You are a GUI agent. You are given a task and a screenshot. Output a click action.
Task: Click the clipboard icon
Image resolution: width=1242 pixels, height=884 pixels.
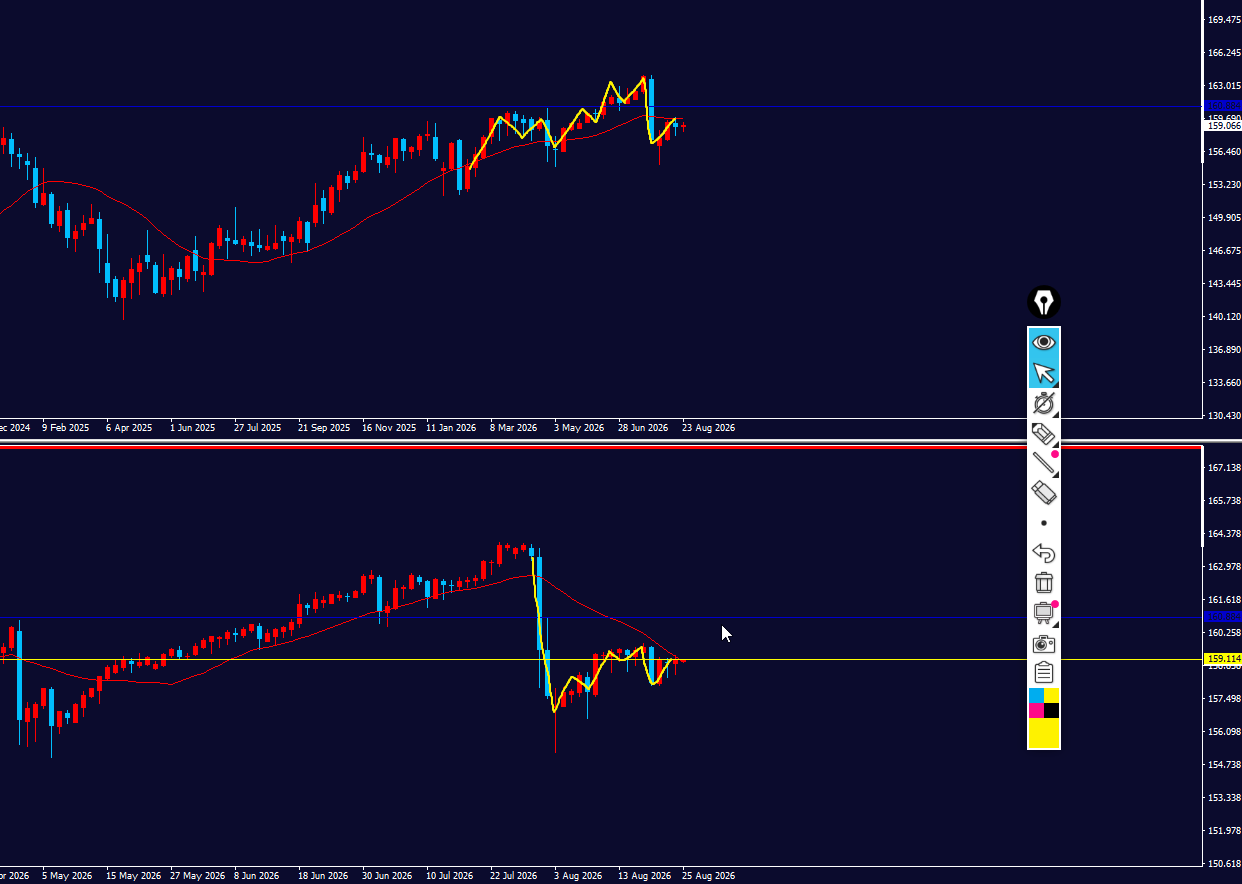click(x=1044, y=672)
